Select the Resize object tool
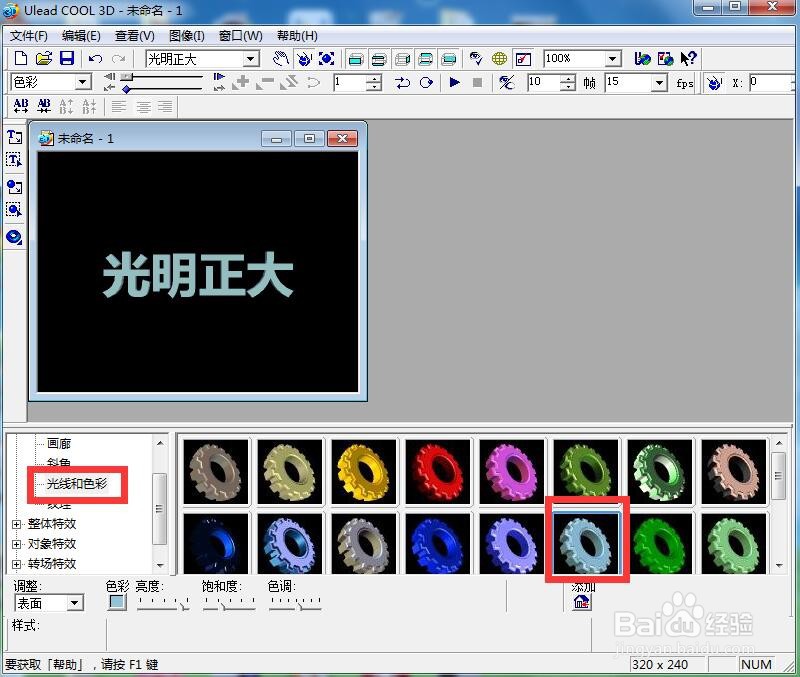The width and height of the screenshot is (800, 677). 327,59
